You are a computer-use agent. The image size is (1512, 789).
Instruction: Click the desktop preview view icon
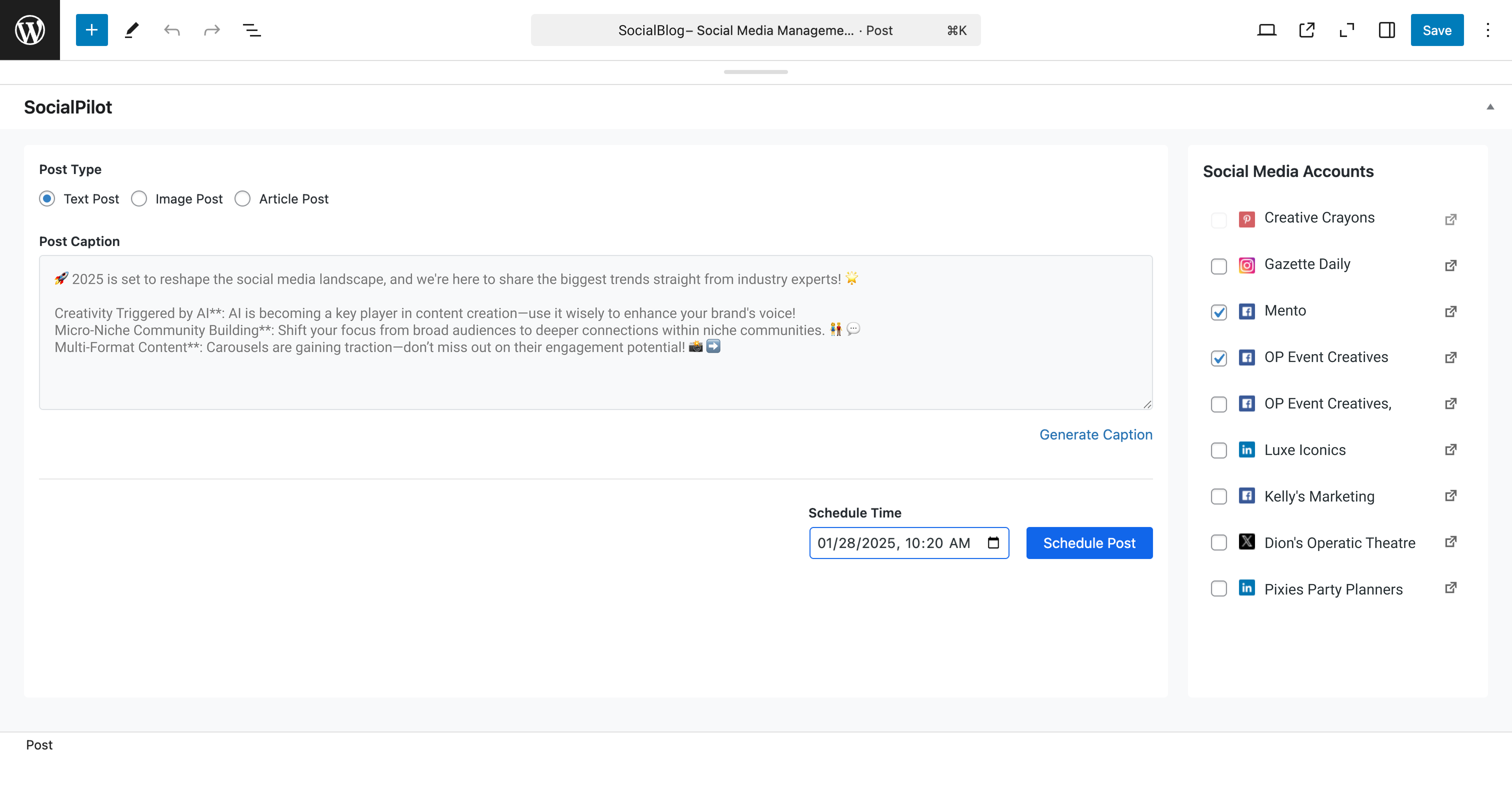click(1267, 30)
